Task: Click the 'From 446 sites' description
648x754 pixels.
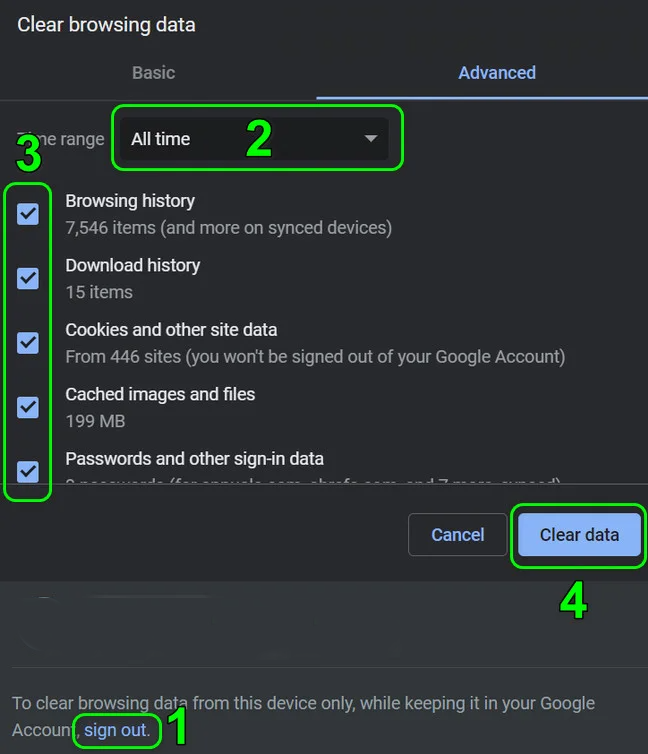Action: pyautogui.click(x=315, y=357)
